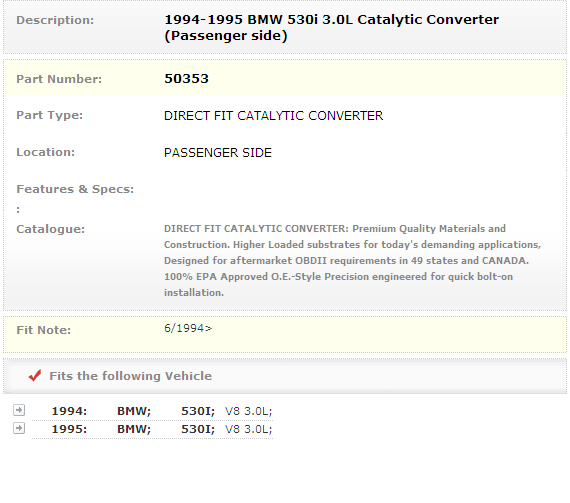This screenshot has width=570, height=503.
Task: Click the DIRECT FIT CATALYTIC CONVERTER part type
Action: tap(273, 116)
